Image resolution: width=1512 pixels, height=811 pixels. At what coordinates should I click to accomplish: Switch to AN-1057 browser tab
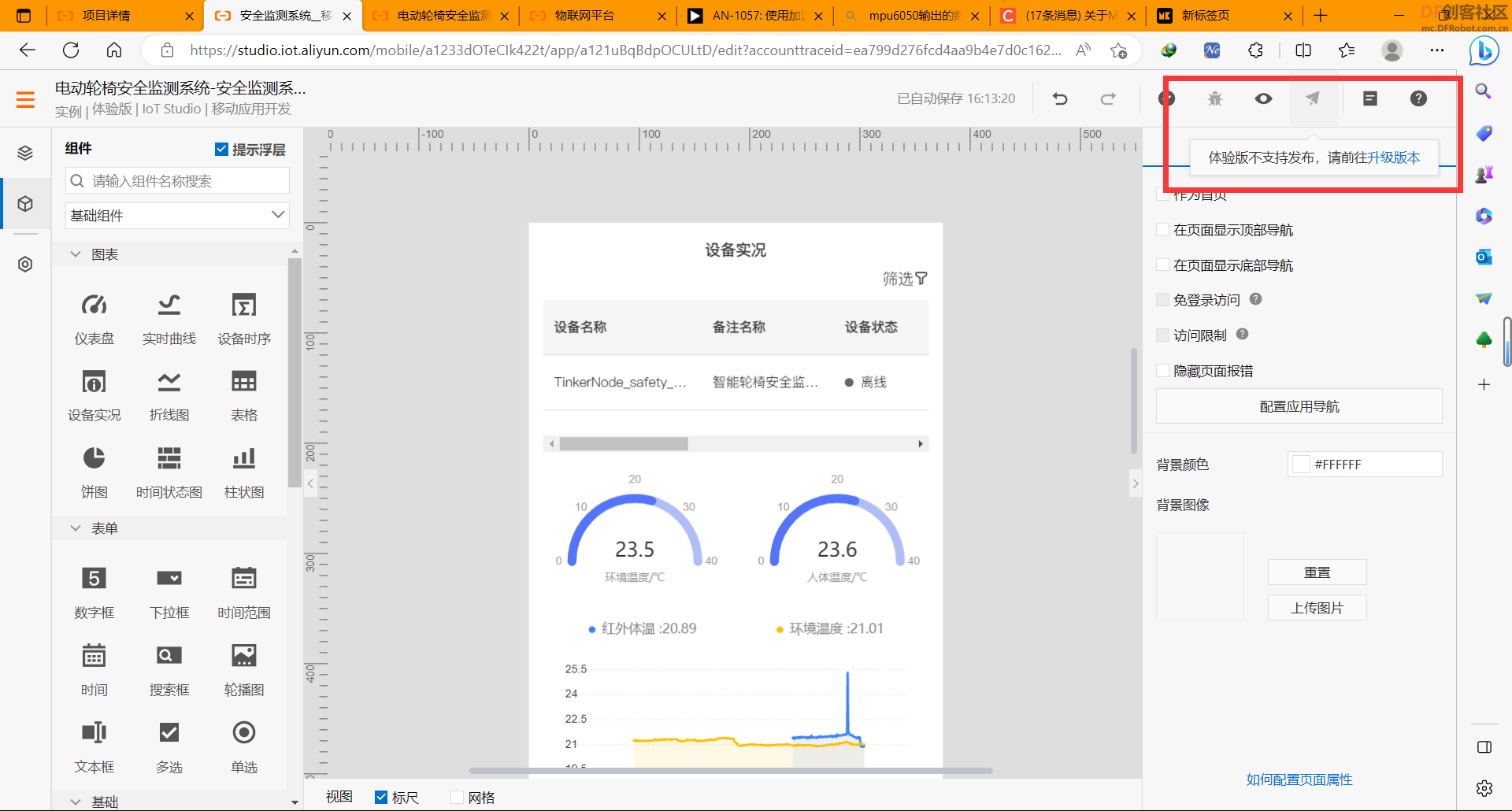(x=756, y=16)
